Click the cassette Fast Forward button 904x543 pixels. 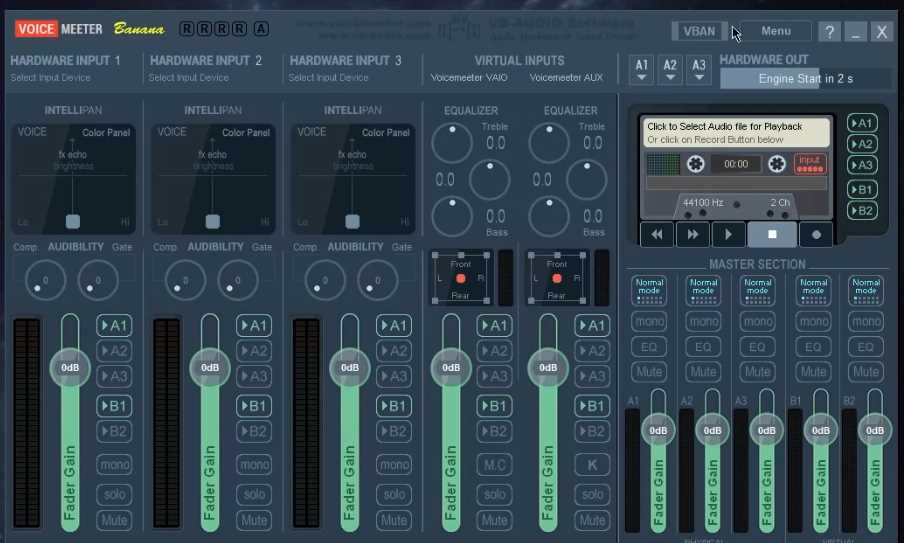[692, 235]
